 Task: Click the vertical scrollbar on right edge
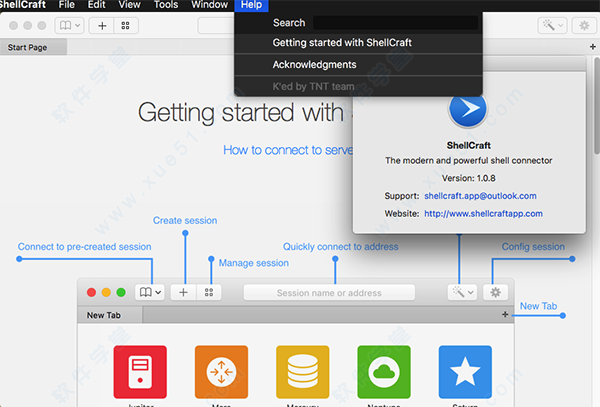[x=597, y=105]
